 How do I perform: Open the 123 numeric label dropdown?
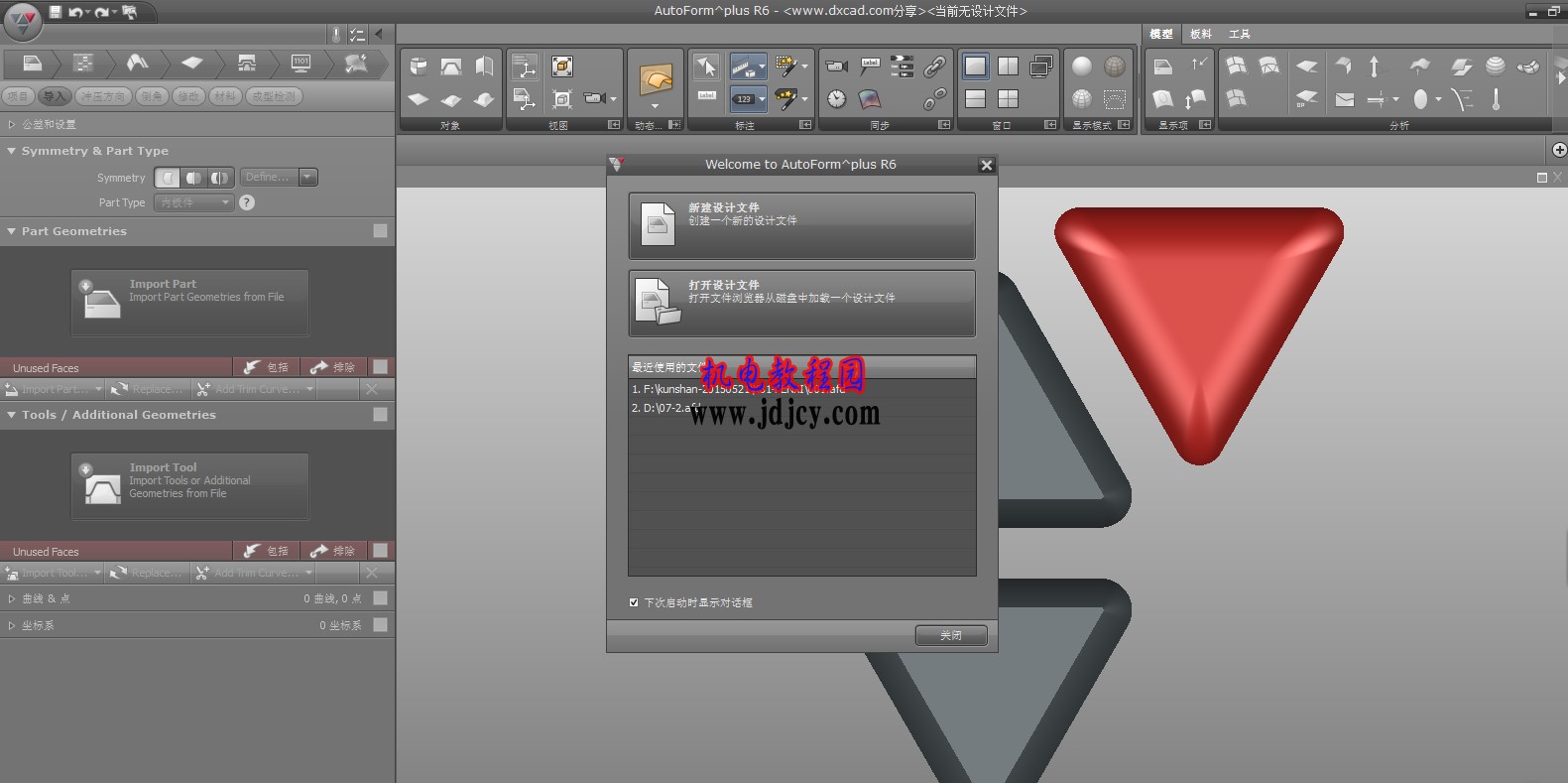pos(762,99)
